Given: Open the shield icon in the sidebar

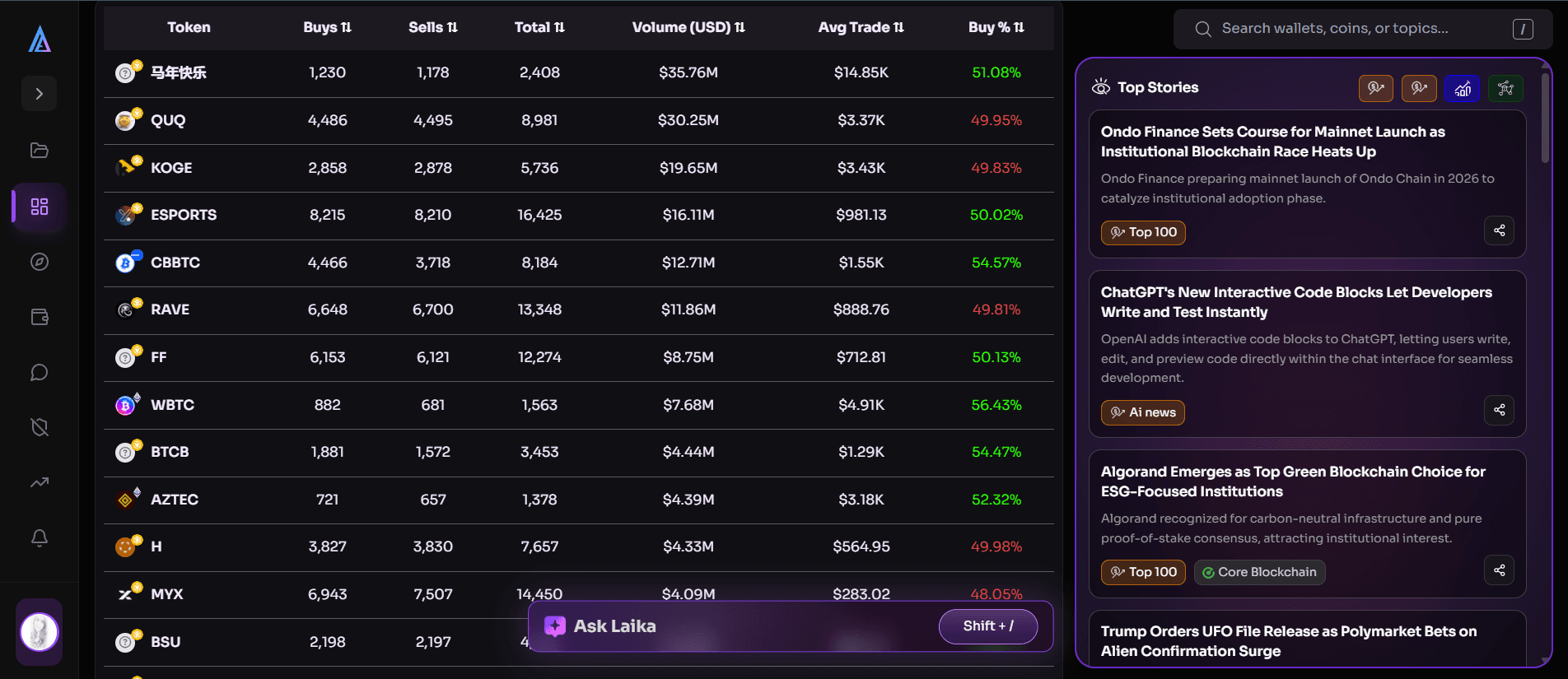Looking at the screenshot, I should (39, 427).
